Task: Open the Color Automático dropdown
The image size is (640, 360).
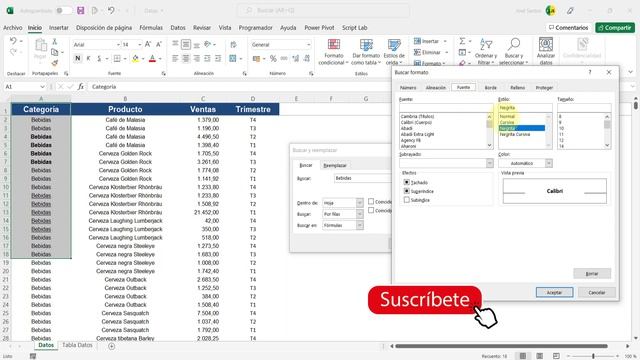Action: pyautogui.click(x=549, y=163)
